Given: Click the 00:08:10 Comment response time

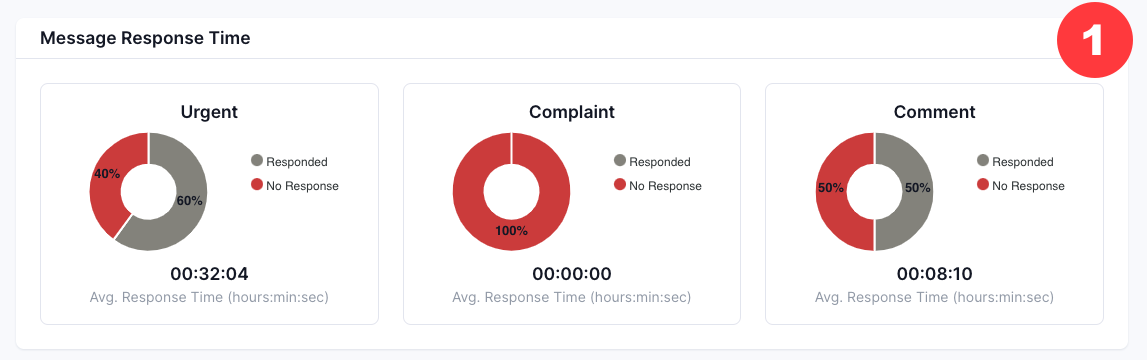Looking at the screenshot, I should coord(935,274).
